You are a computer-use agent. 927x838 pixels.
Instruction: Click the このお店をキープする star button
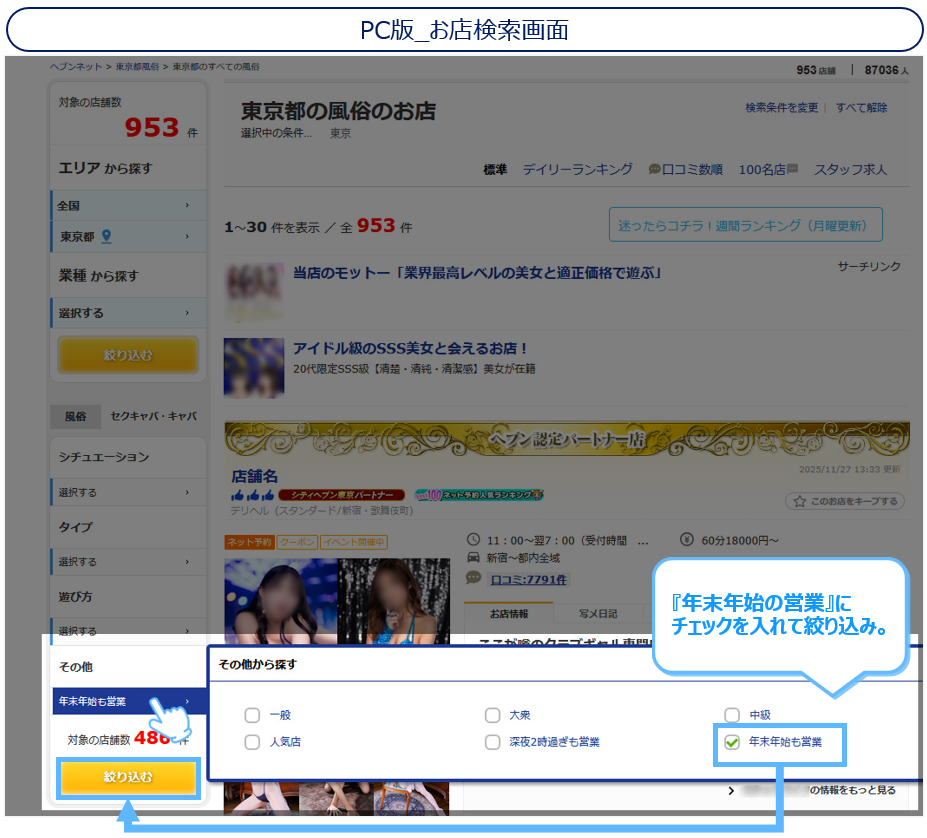click(x=846, y=501)
